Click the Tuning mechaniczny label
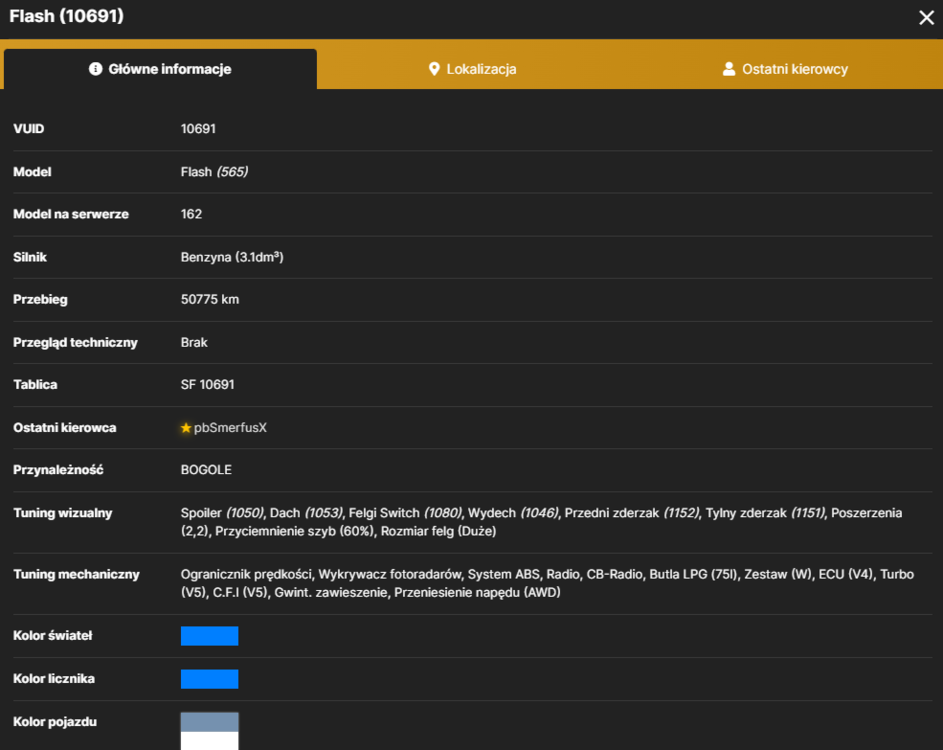This screenshot has width=943, height=750. 76,574
